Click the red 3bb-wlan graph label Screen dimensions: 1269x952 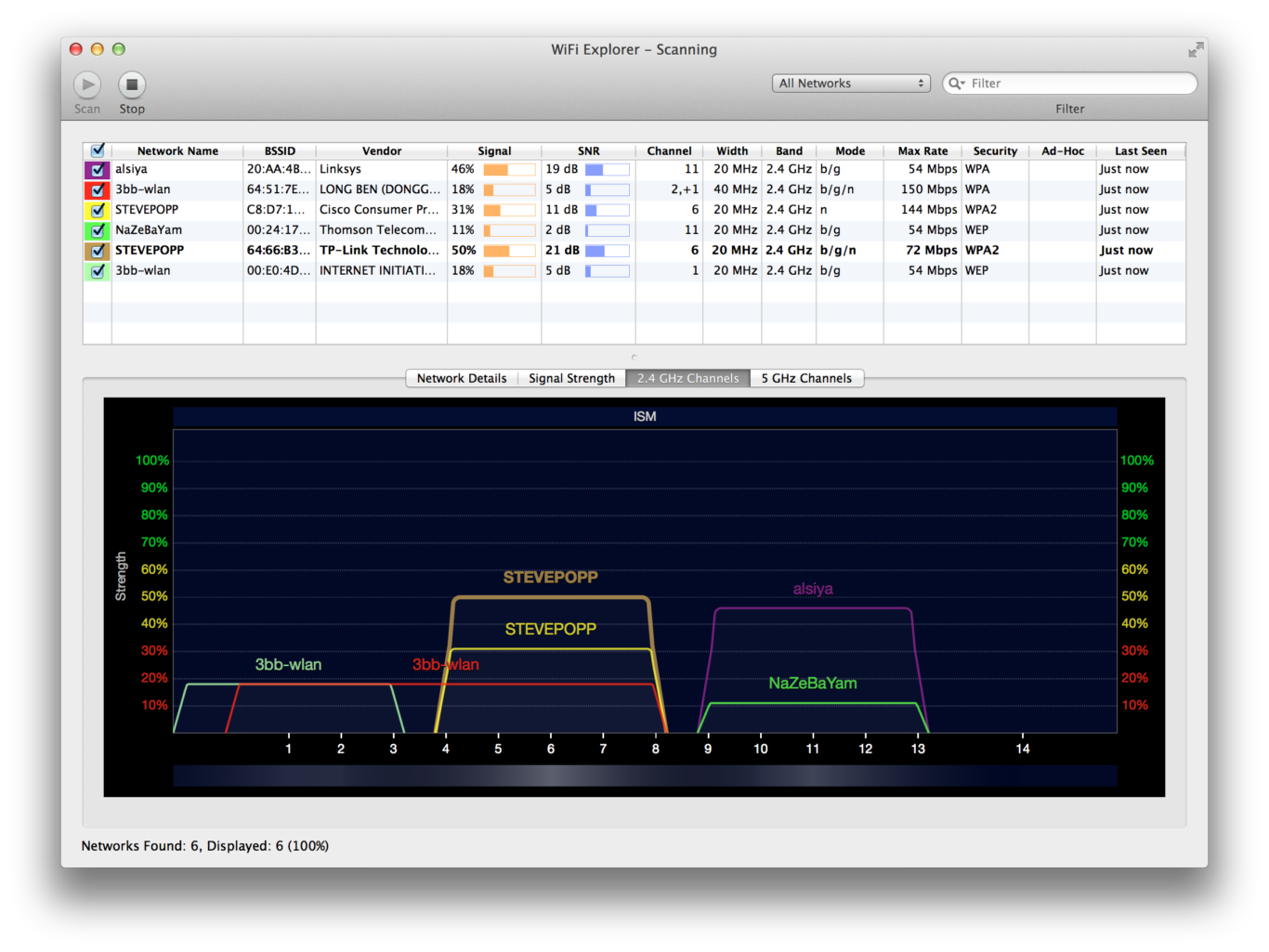pos(446,665)
